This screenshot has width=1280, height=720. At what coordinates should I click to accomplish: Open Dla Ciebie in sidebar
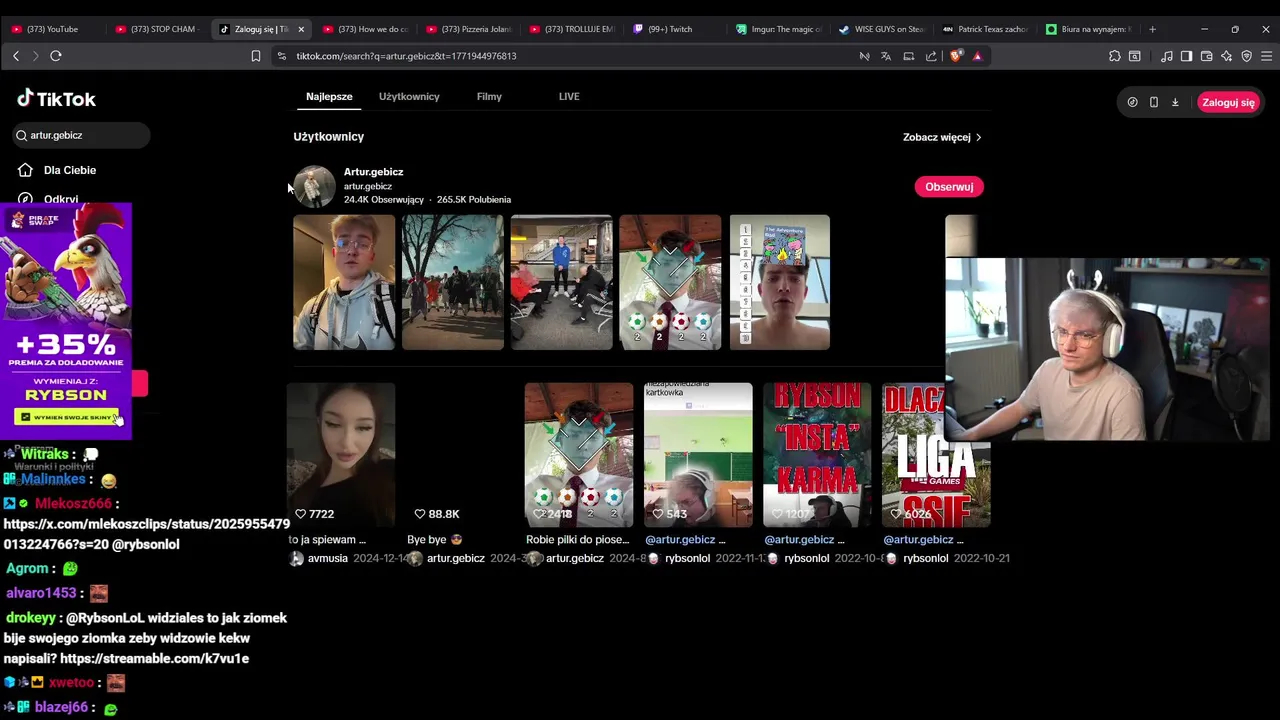pyautogui.click(x=70, y=170)
